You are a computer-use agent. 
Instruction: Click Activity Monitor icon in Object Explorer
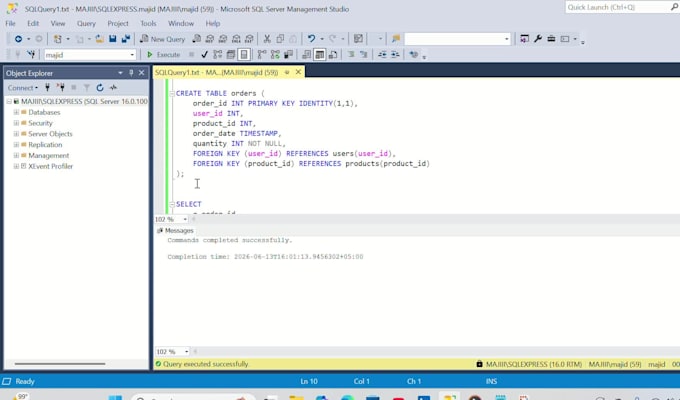tap(113, 88)
